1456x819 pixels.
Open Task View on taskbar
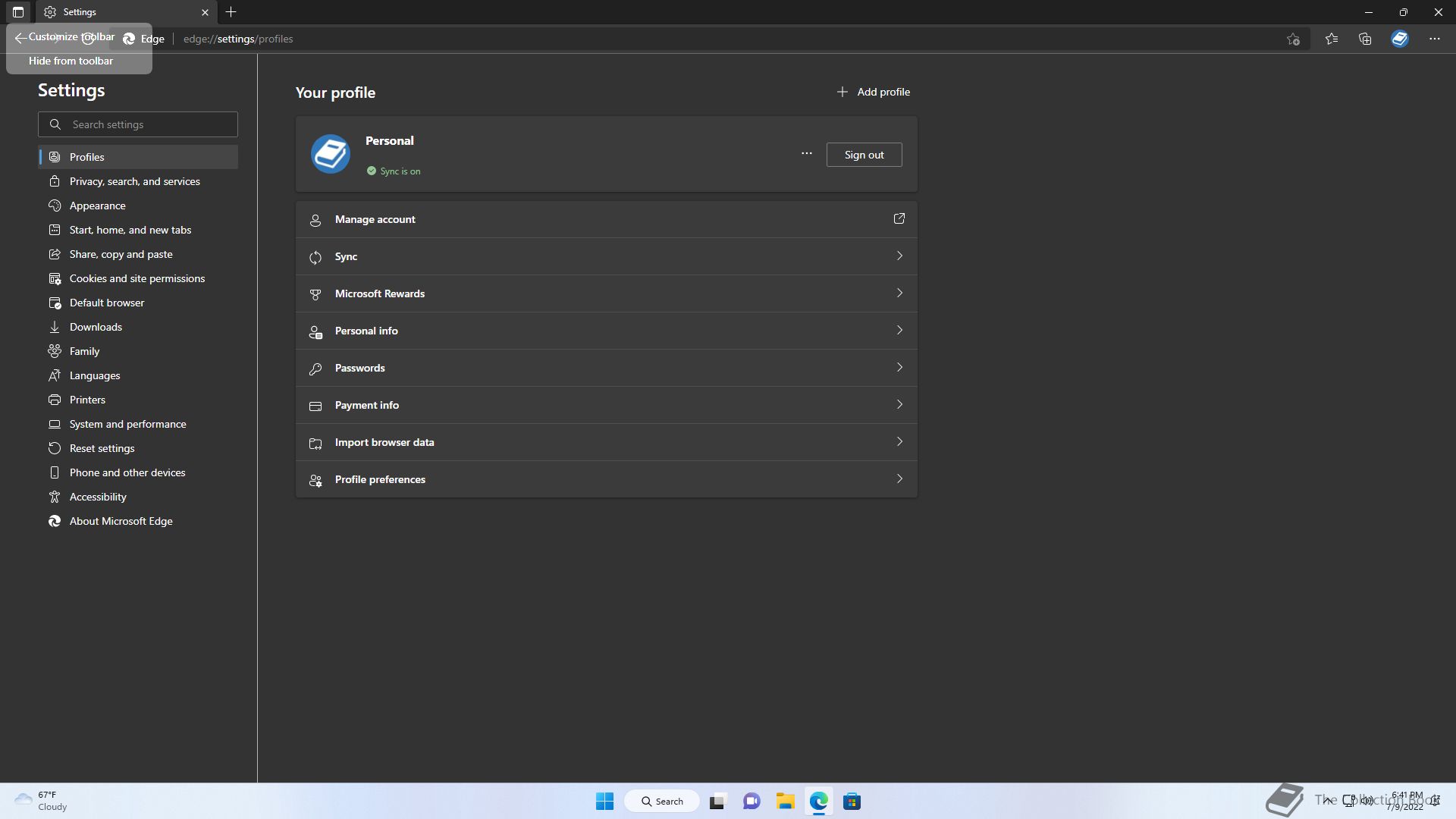717,802
